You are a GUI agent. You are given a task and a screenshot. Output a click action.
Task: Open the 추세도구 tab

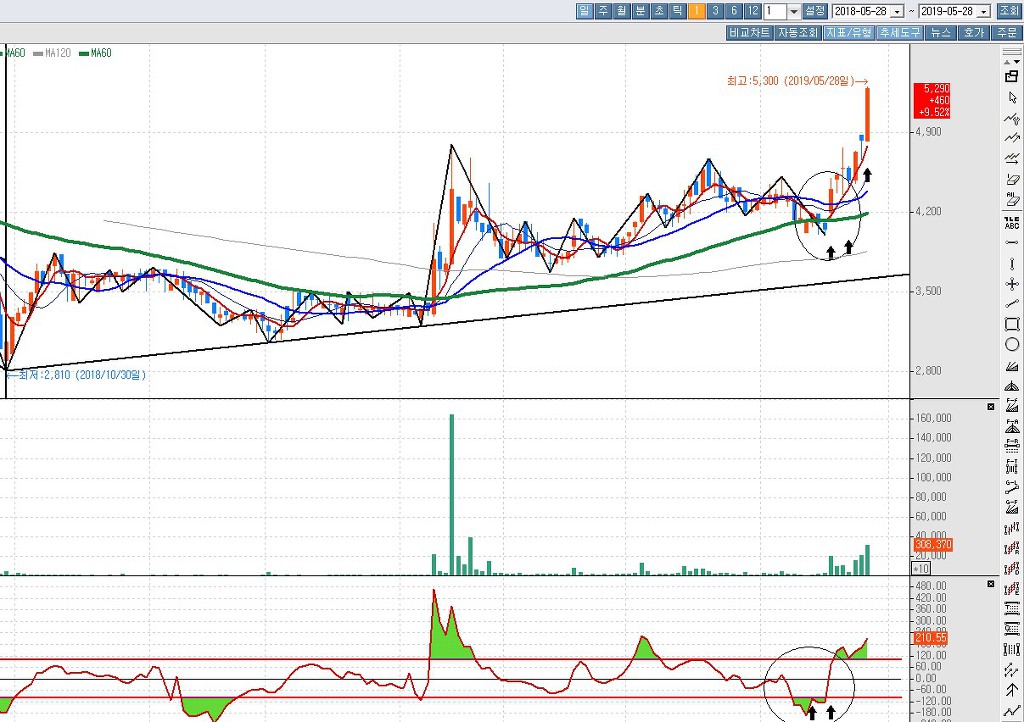tap(901, 32)
